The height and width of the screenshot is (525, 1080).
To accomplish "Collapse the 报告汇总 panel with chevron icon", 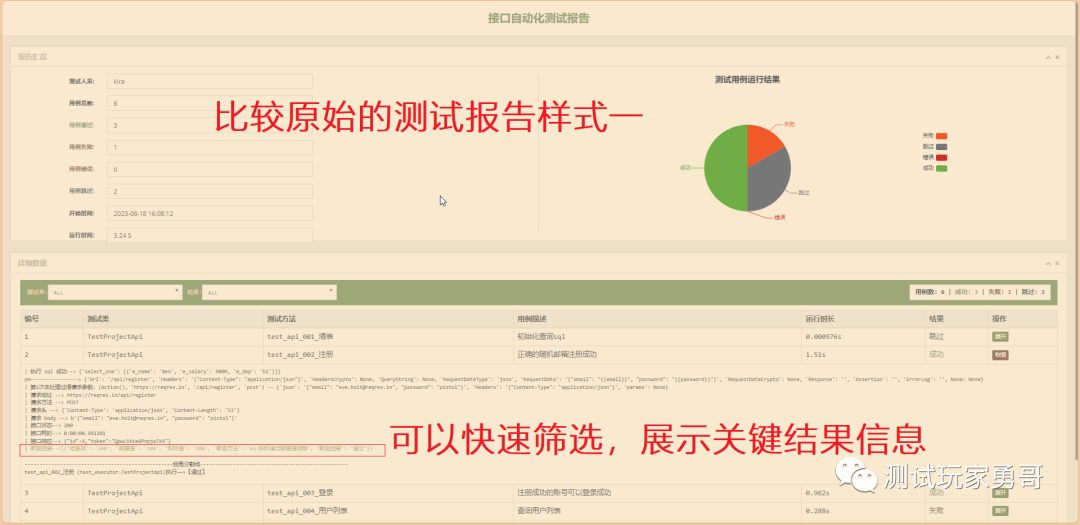I will (1048, 57).
